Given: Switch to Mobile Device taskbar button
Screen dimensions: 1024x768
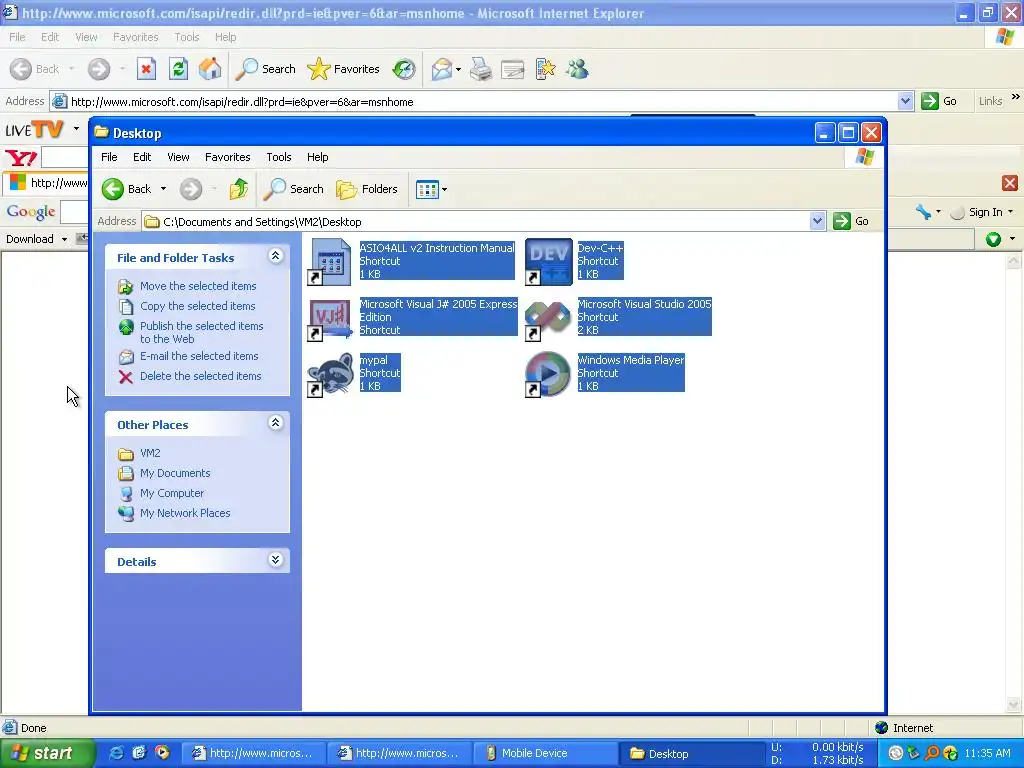Looking at the screenshot, I should click(545, 753).
